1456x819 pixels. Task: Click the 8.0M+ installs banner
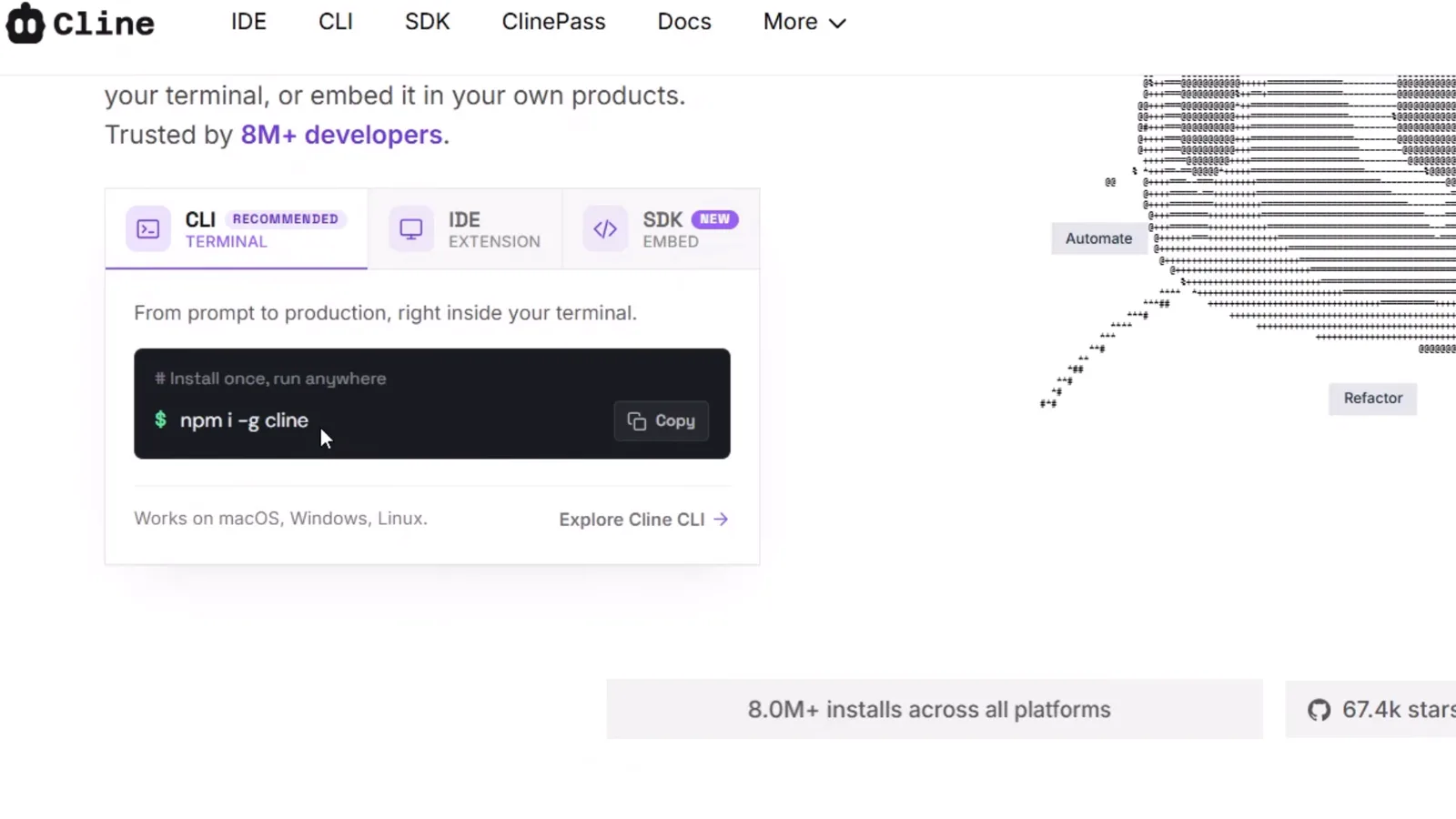pyautogui.click(x=935, y=710)
